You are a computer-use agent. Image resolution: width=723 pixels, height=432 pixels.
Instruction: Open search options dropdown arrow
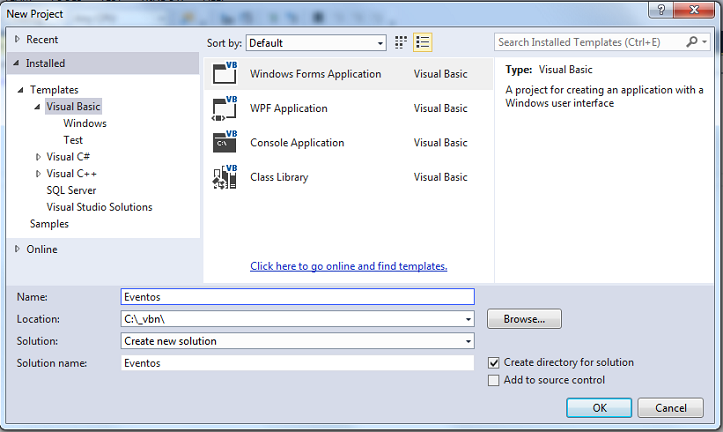click(705, 42)
